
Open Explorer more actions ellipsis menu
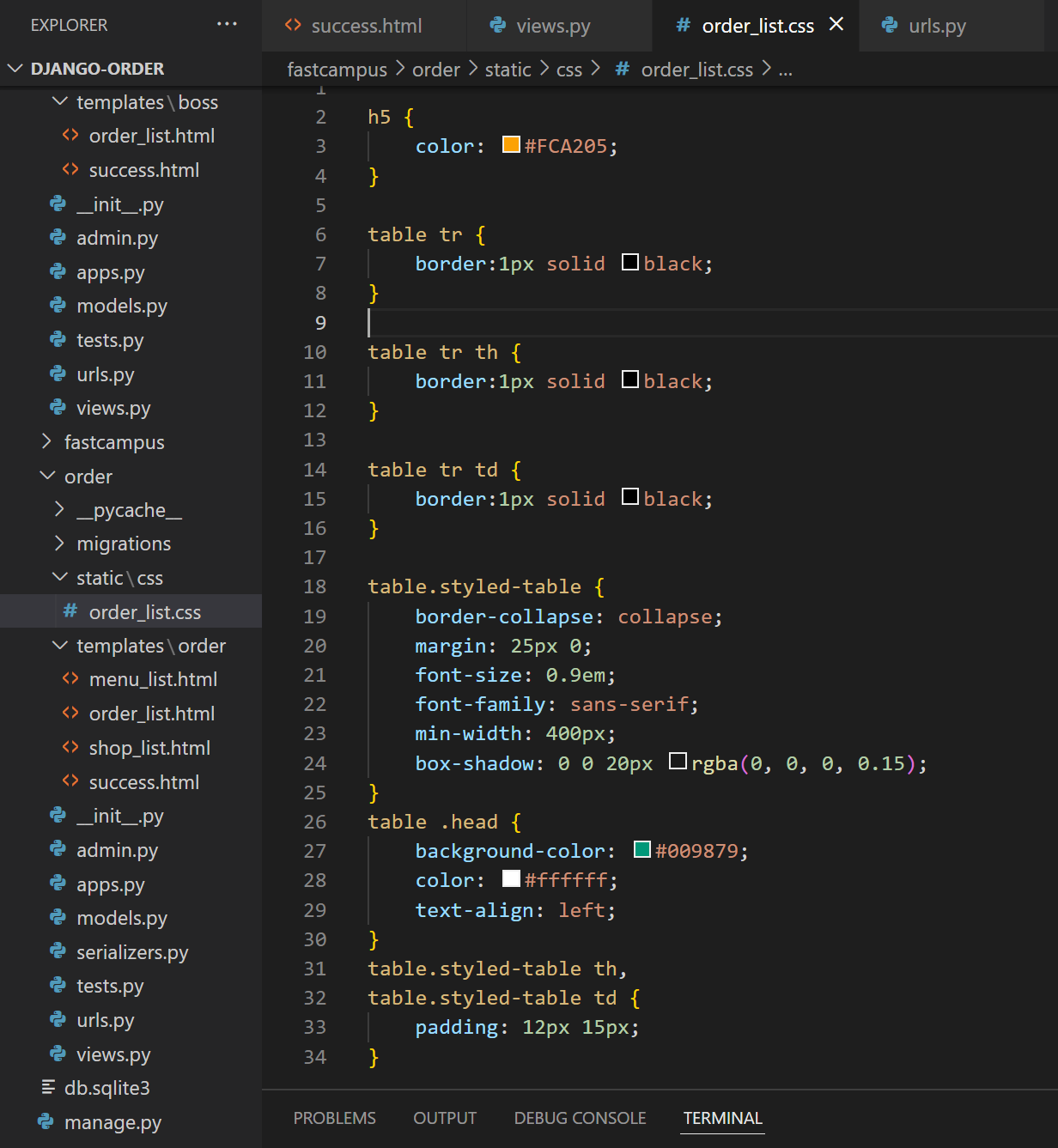227,24
